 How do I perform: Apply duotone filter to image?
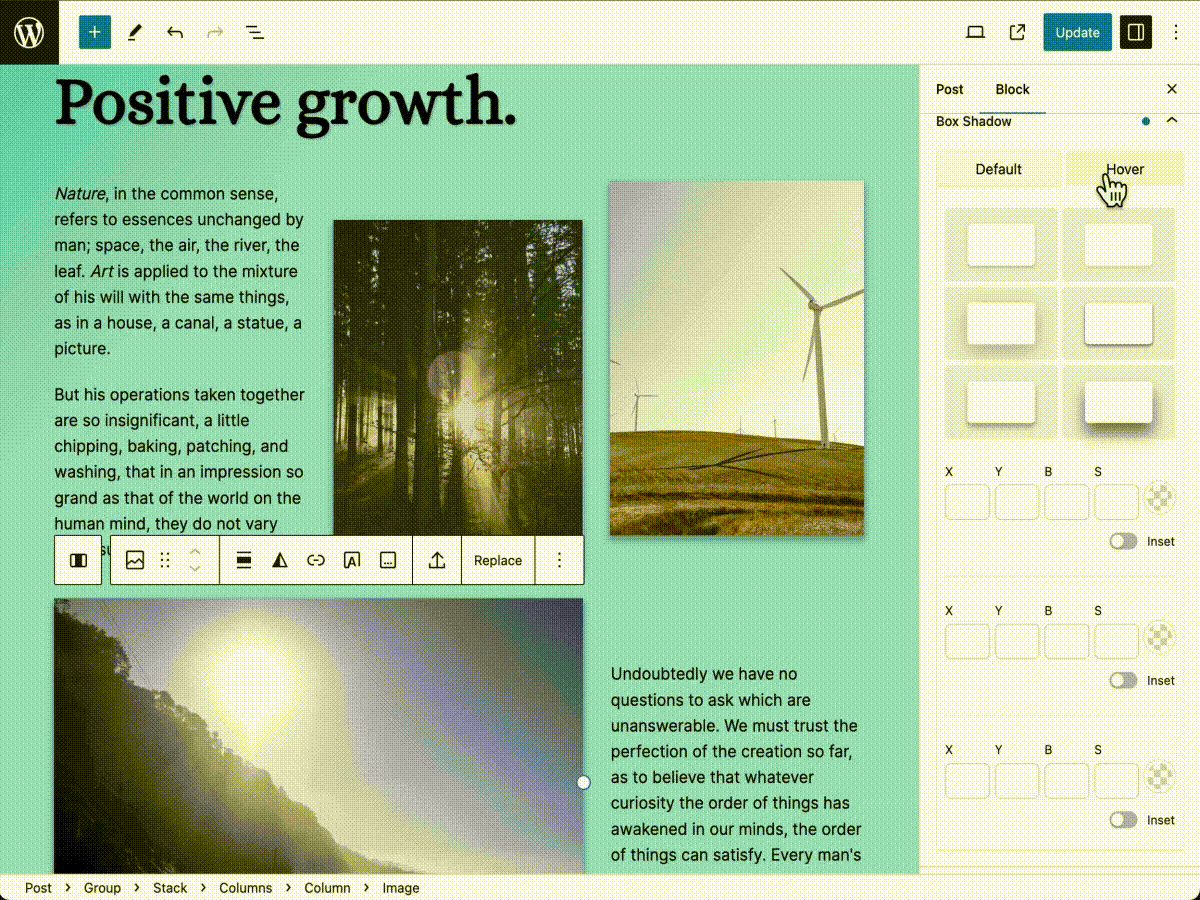coord(280,560)
